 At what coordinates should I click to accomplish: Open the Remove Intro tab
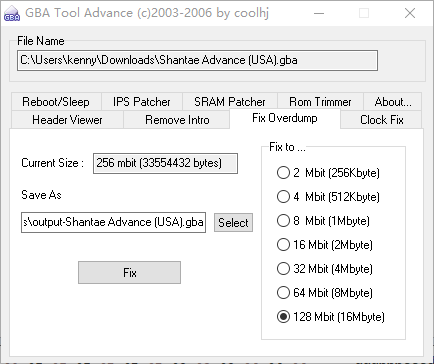(x=177, y=120)
